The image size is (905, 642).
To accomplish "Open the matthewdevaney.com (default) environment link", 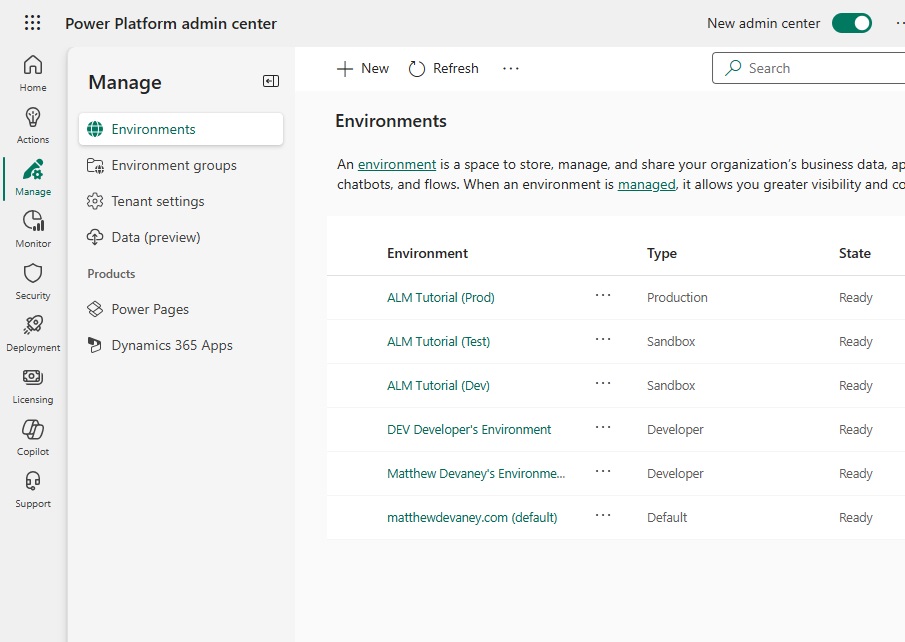I will point(472,517).
